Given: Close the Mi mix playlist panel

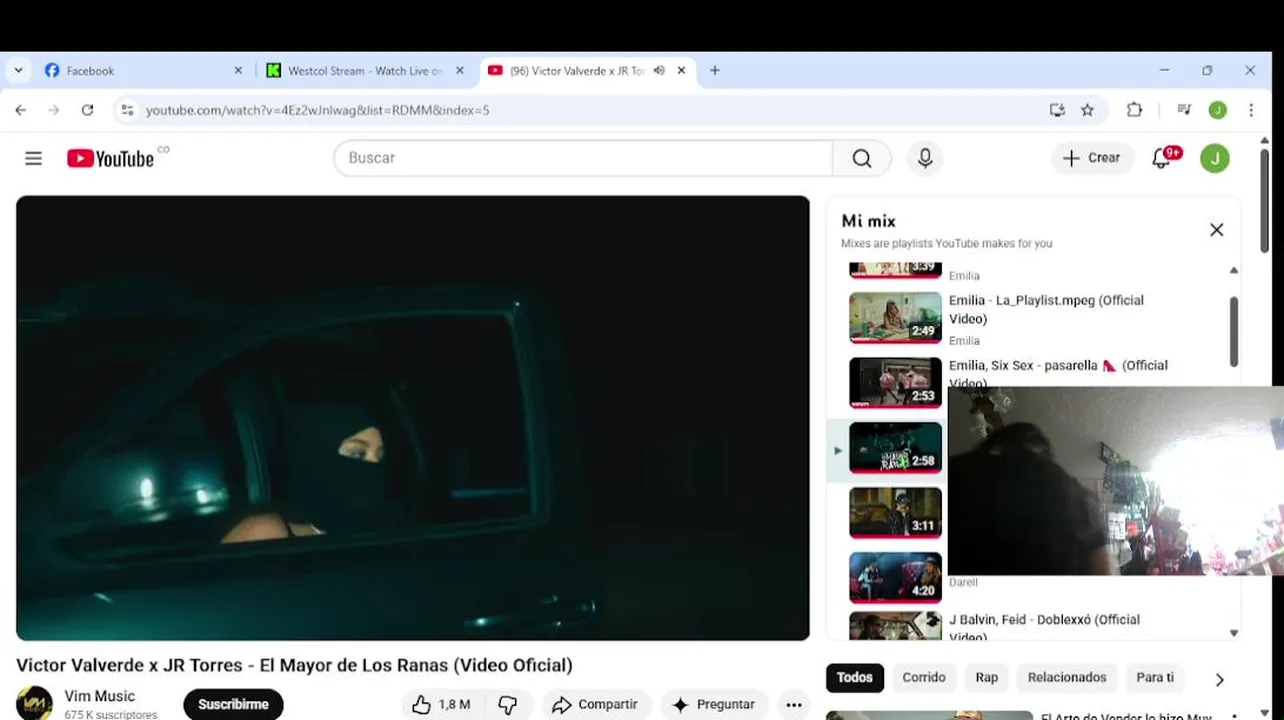Looking at the screenshot, I should pos(1216,230).
